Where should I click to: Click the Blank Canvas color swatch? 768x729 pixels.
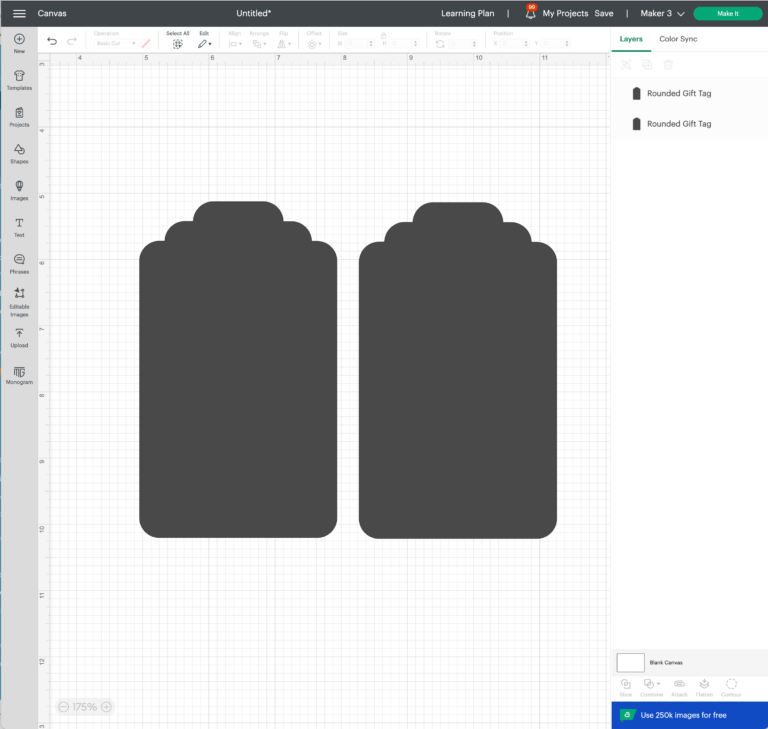point(630,662)
